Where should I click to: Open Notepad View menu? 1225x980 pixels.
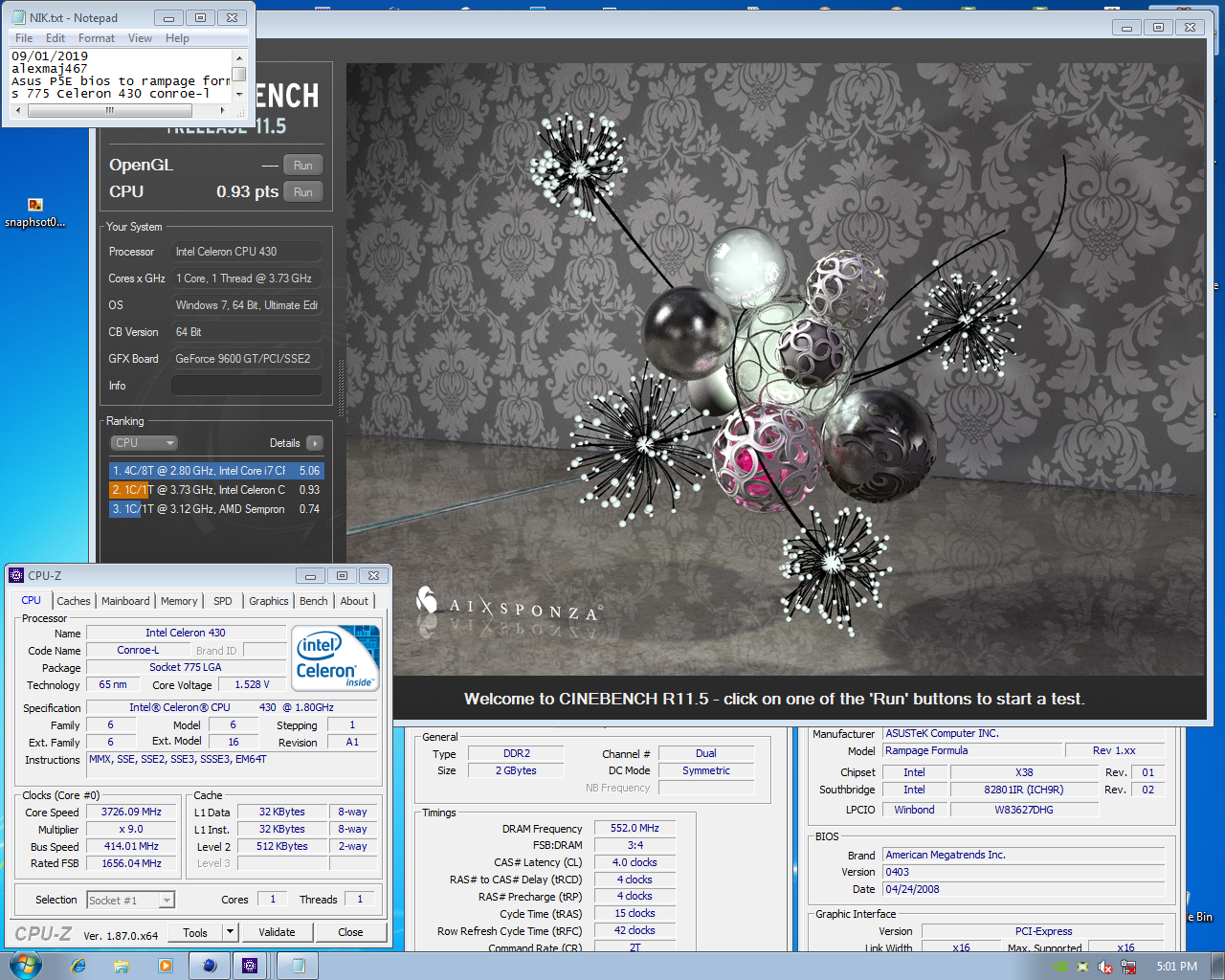pyautogui.click(x=140, y=38)
